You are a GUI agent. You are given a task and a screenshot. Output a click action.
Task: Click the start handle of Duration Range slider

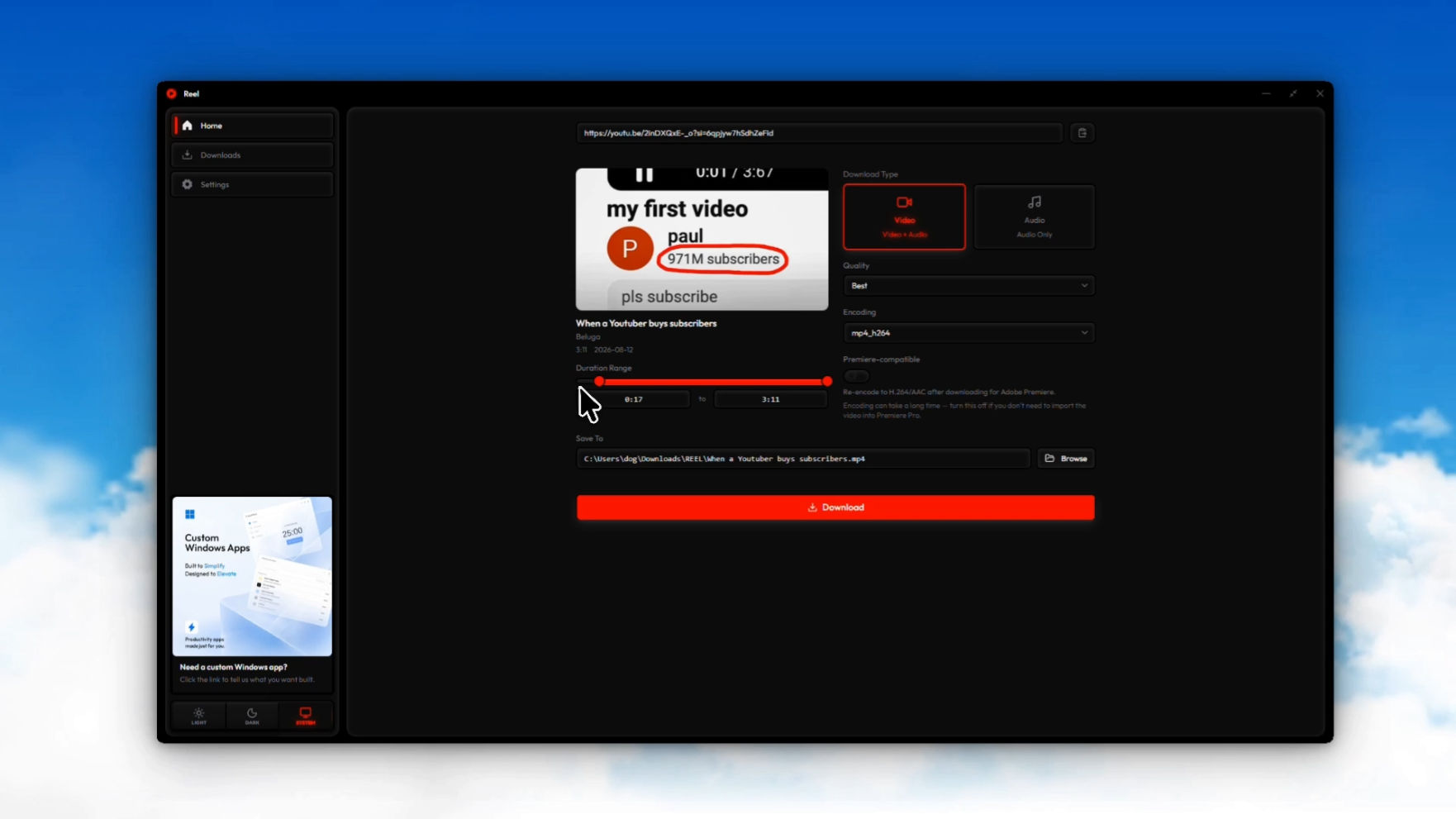[x=599, y=382]
